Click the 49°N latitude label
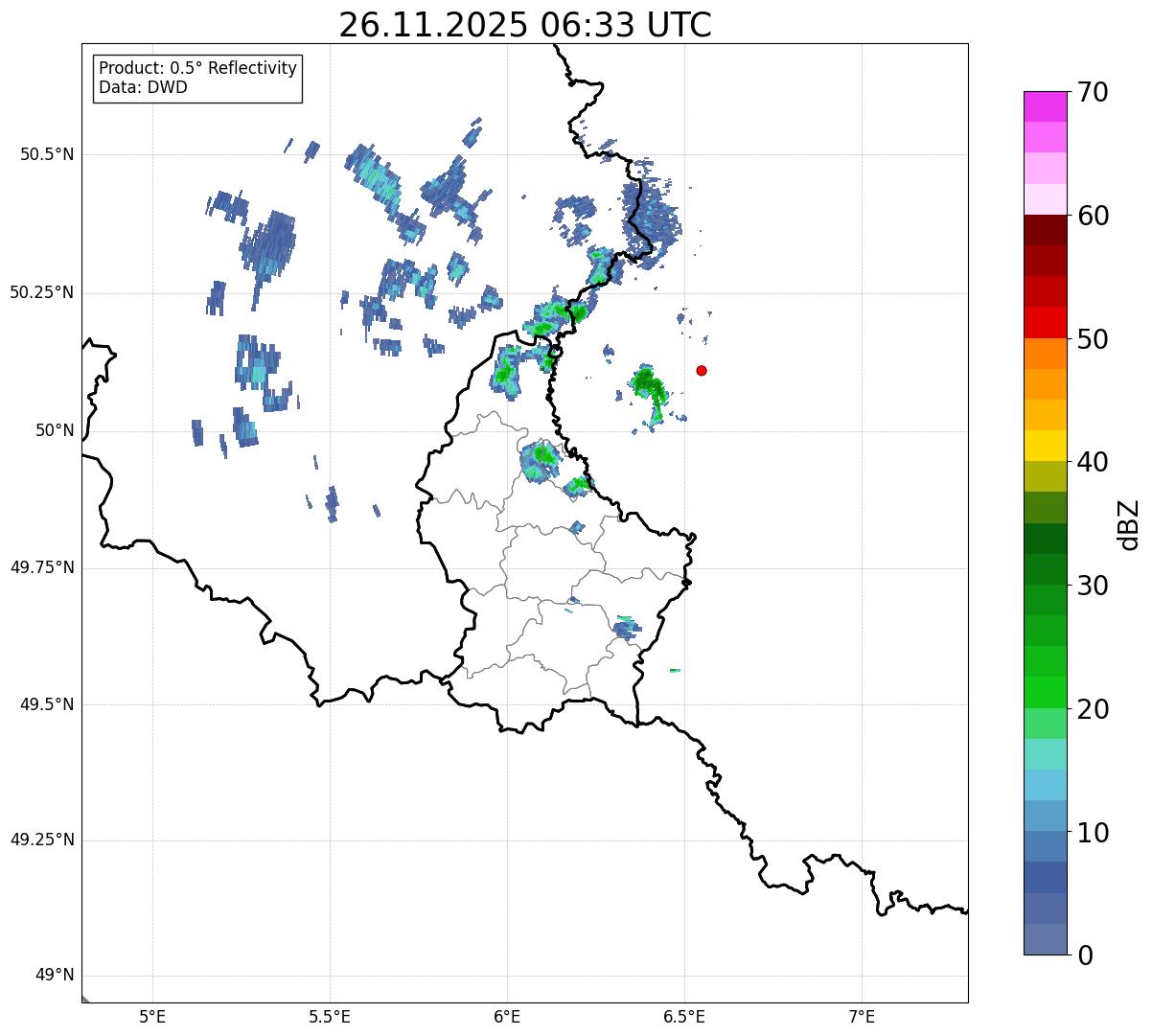The width and height of the screenshot is (1152, 1036). (x=56, y=976)
